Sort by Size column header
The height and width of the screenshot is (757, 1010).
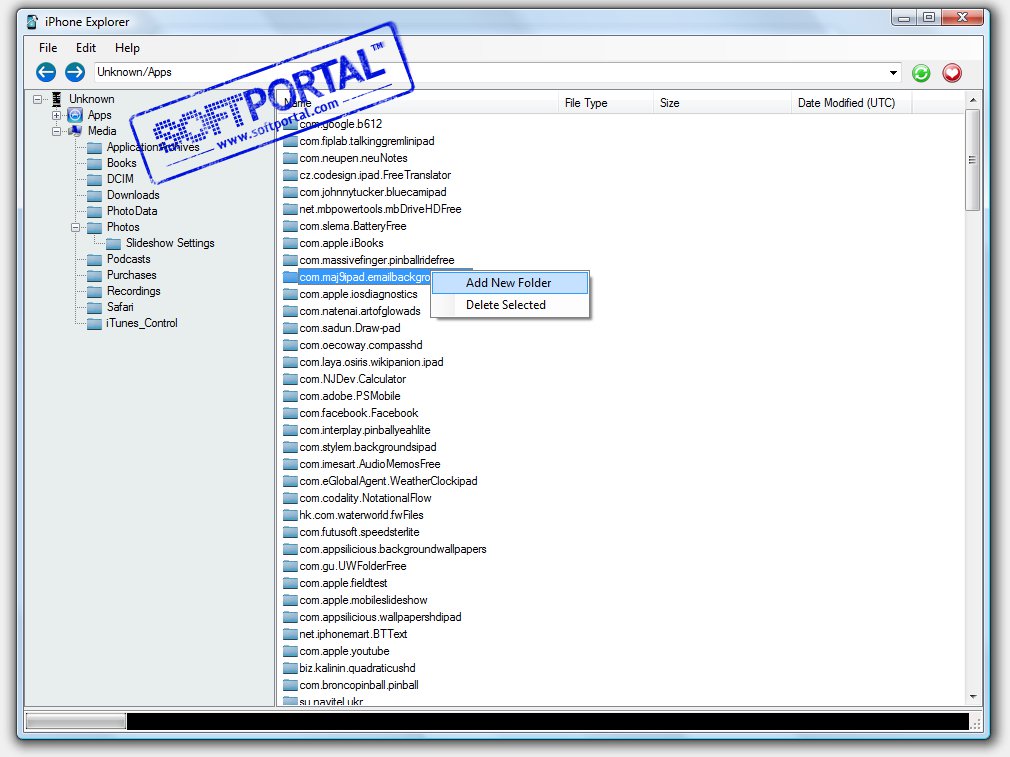(x=670, y=103)
